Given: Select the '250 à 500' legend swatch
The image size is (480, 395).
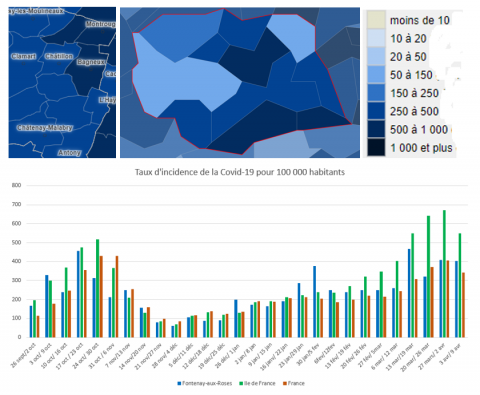Looking at the screenshot, I should coord(376,111).
